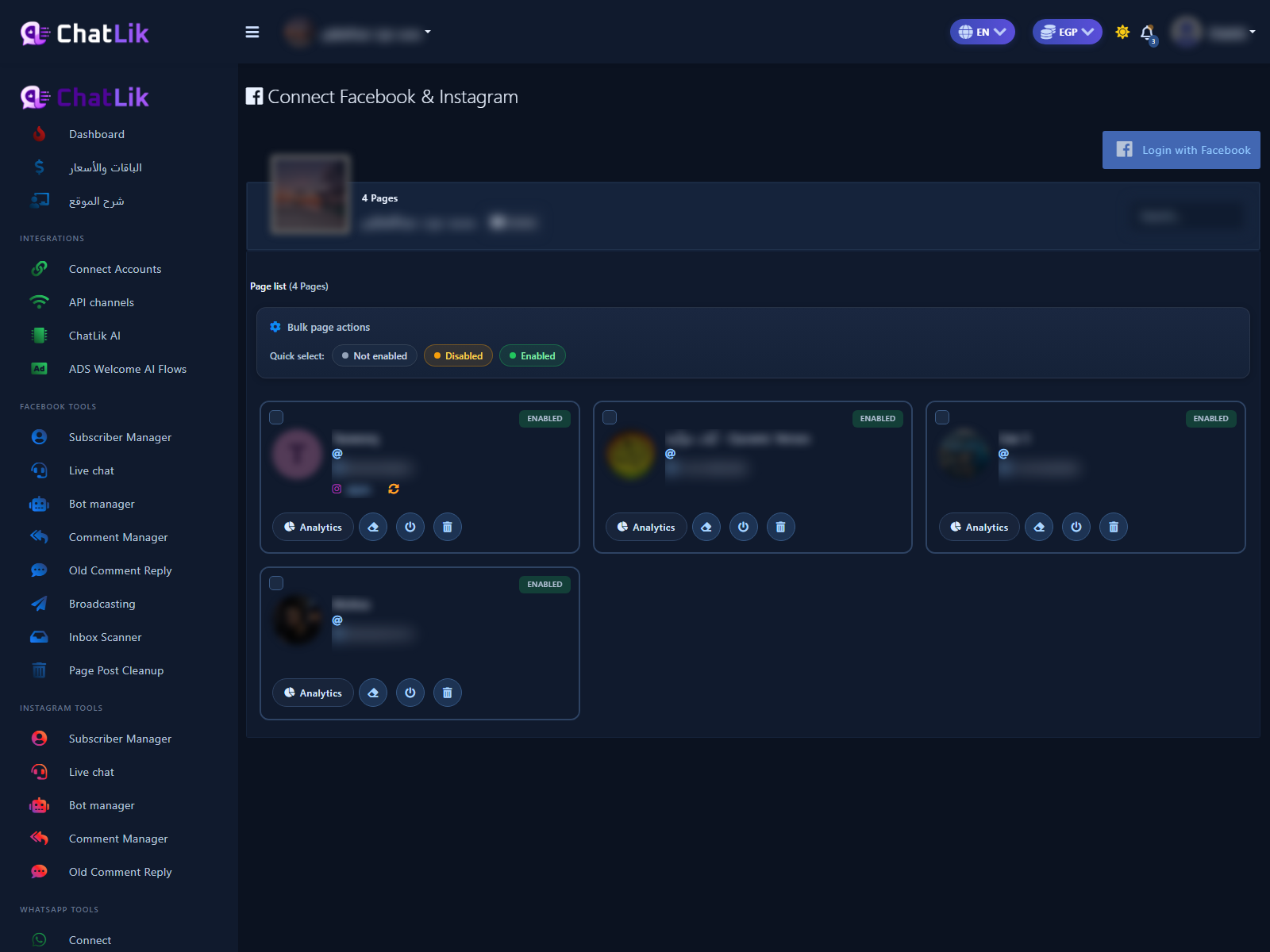
Task: Click the Facebook Bot manager robot icon
Action: point(39,504)
